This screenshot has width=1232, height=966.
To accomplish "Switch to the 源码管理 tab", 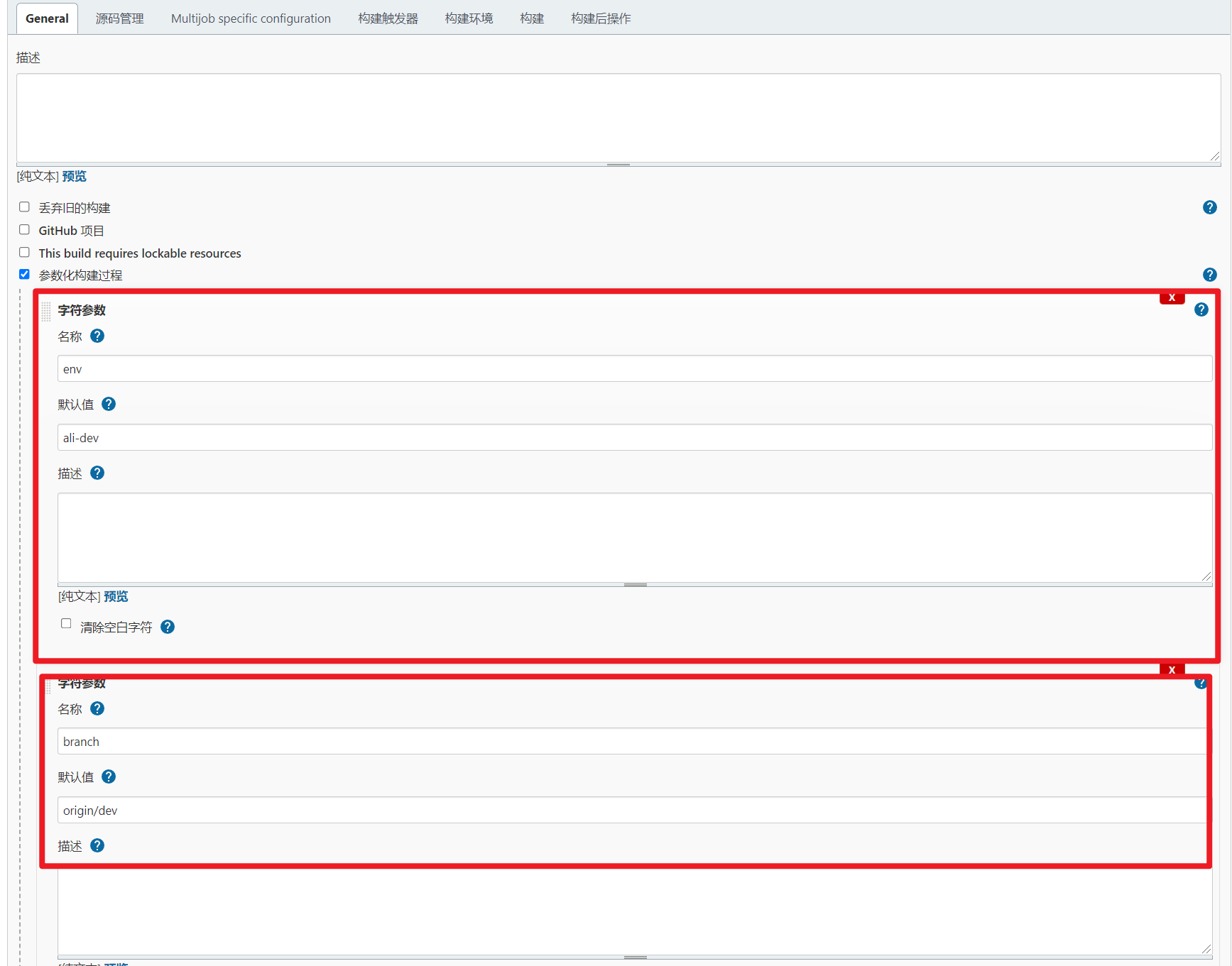I will [x=119, y=18].
